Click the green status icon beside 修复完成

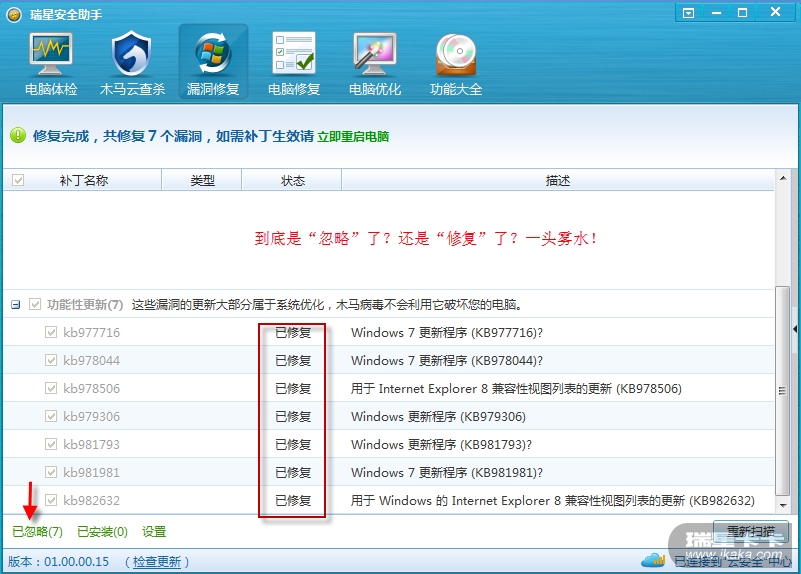[x=18, y=135]
